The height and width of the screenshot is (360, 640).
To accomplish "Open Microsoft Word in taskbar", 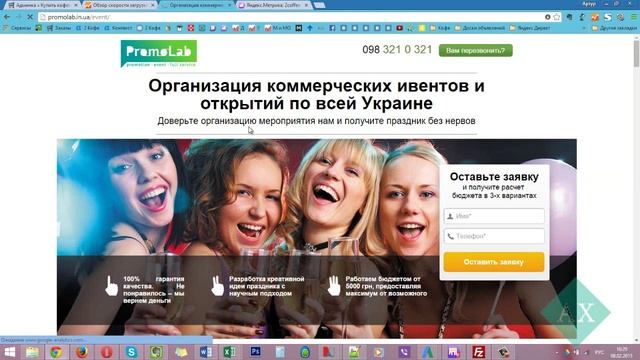I will tap(206, 352).
